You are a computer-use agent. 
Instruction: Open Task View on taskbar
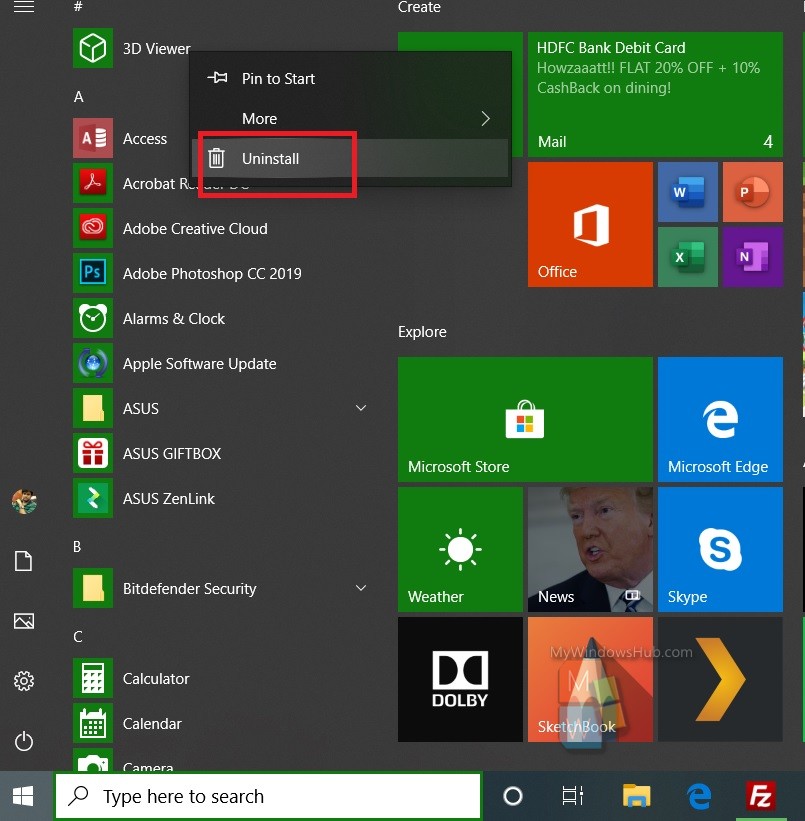(572, 796)
